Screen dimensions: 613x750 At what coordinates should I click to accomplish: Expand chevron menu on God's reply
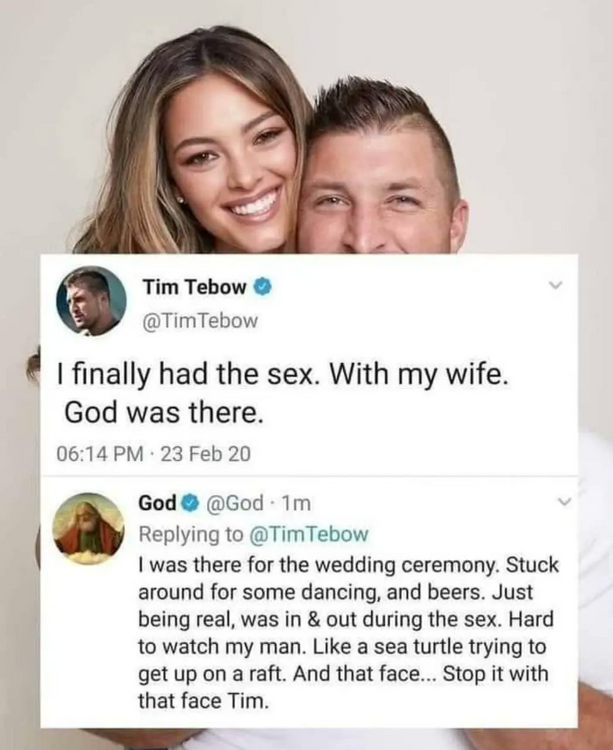565,502
